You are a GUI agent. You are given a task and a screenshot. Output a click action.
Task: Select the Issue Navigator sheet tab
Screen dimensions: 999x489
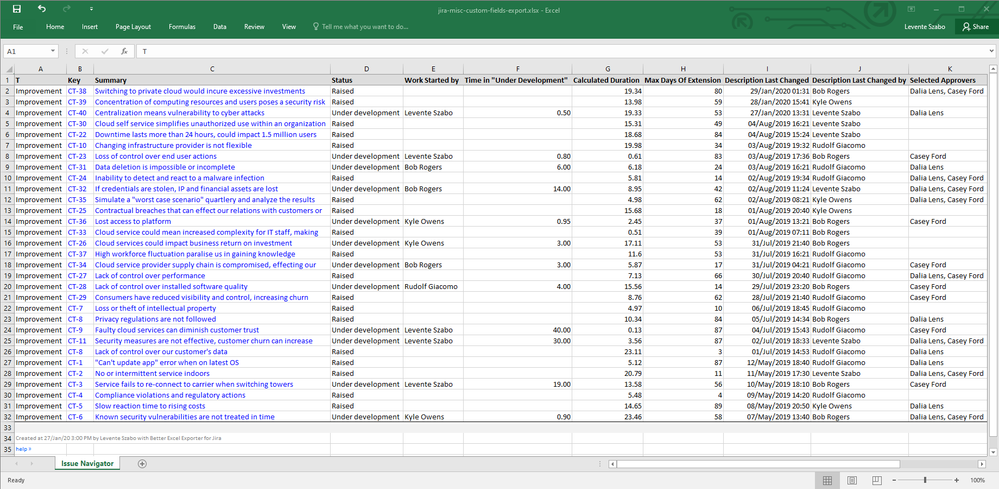pos(88,463)
